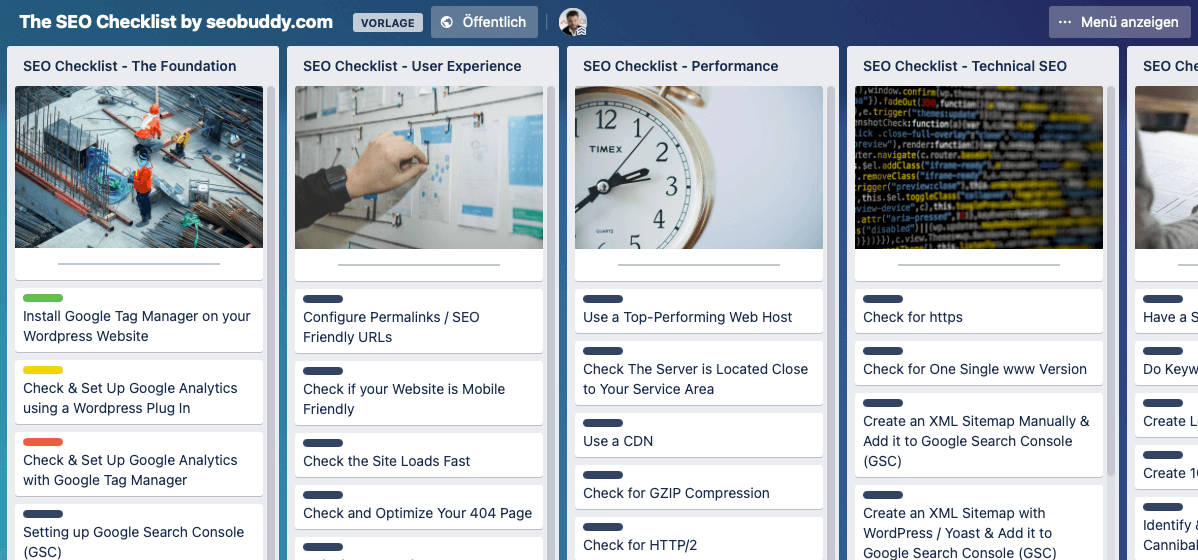The height and width of the screenshot is (560, 1198).
Task: Click the 'SEO Checklist - Performance' list header
Action: coord(680,66)
